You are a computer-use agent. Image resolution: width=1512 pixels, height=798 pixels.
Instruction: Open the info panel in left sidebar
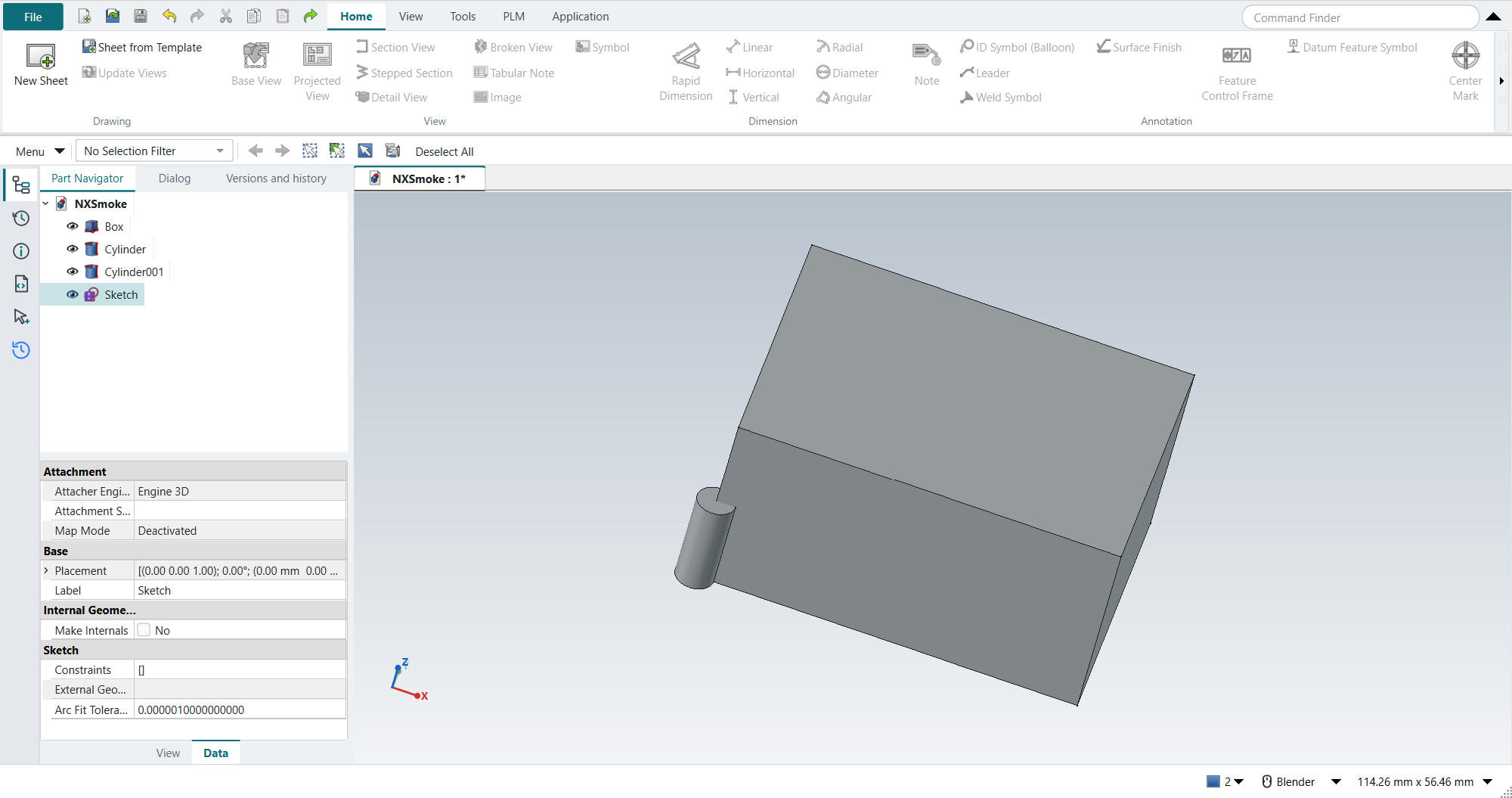pos(21,251)
